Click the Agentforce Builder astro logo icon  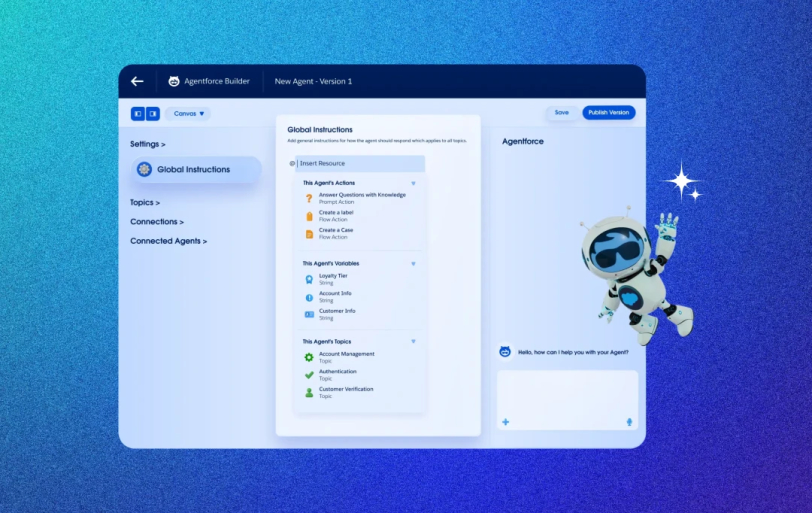(173, 81)
